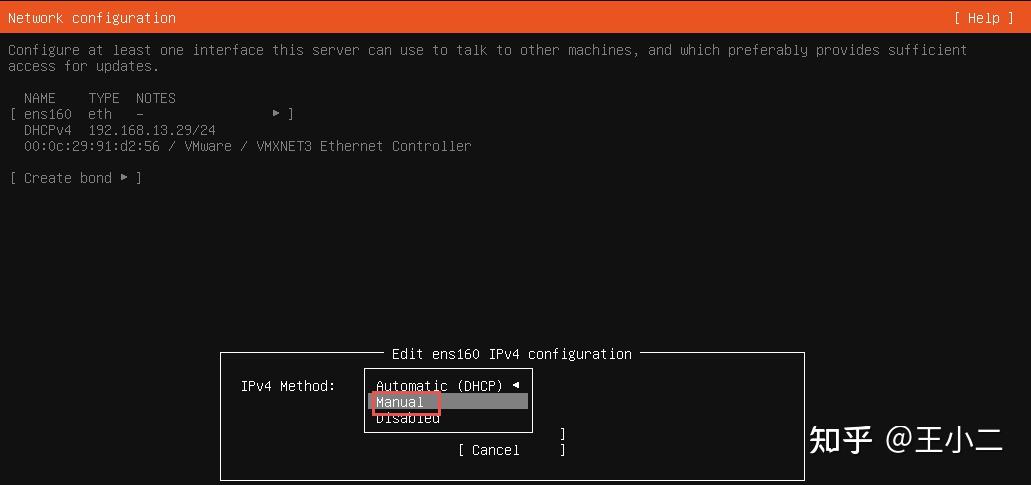Click the NAME column header
The height and width of the screenshot is (485, 1031).
point(39,99)
